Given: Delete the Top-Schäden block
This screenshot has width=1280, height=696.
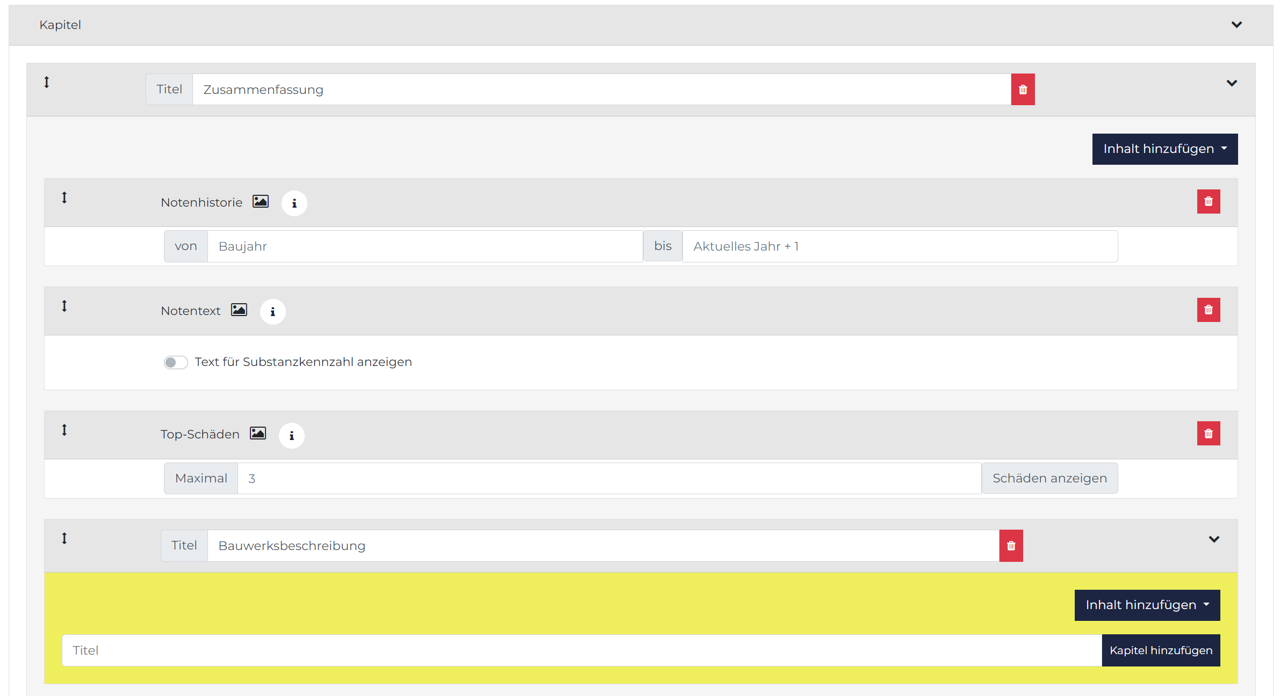Looking at the screenshot, I should coord(1208,434).
